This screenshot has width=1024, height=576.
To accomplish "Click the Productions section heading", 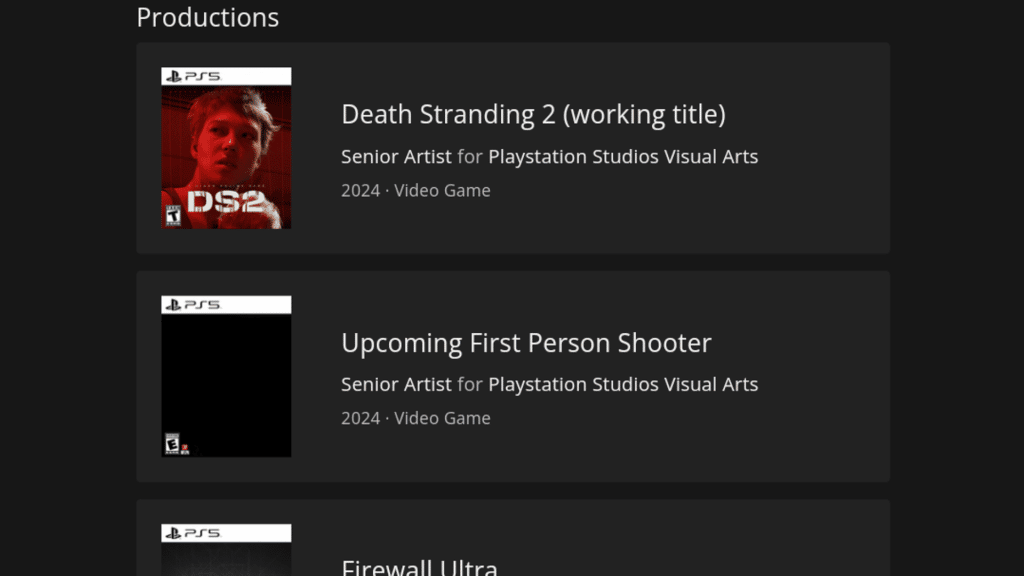I will coord(208,17).
